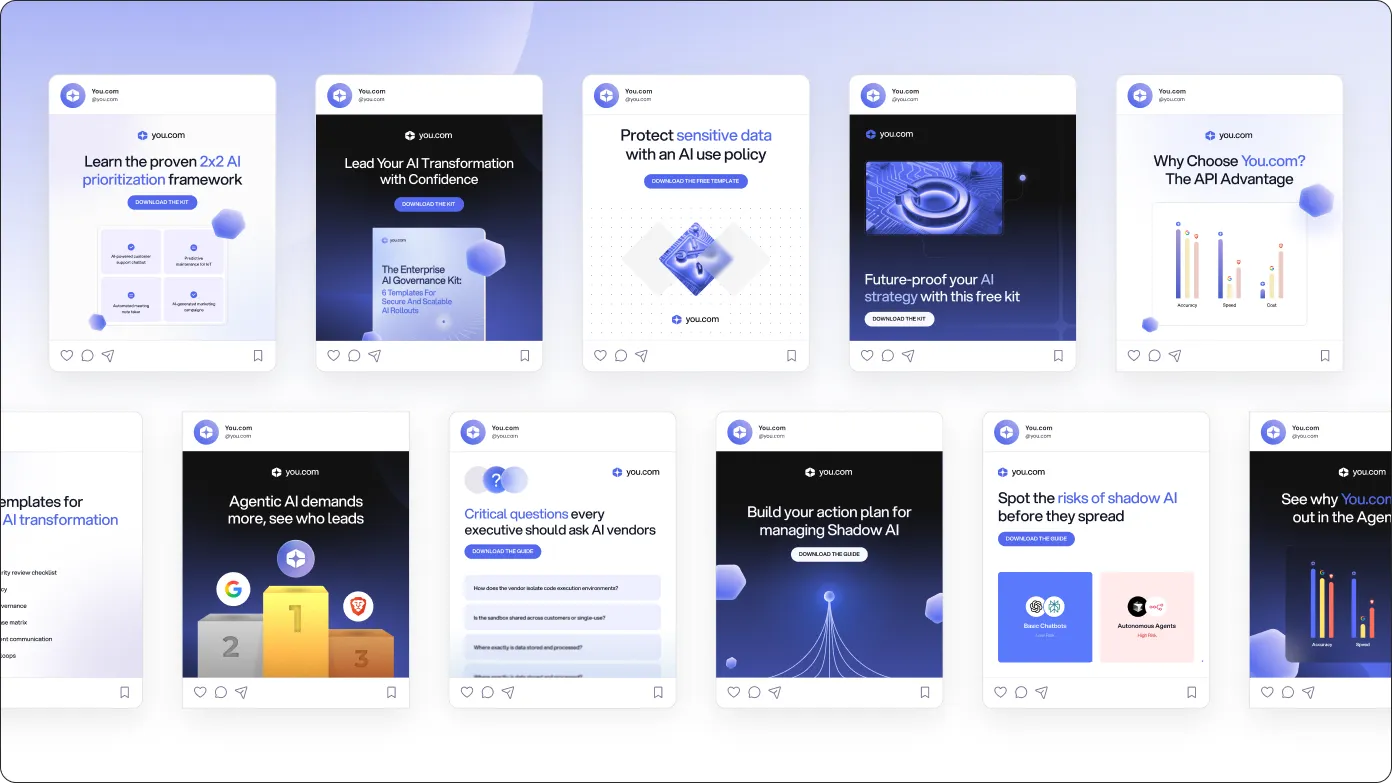Screen dimensions: 1392x783
Task: Click question mark bubble in 'Critical questions' post
Action: [x=496, y=480]
